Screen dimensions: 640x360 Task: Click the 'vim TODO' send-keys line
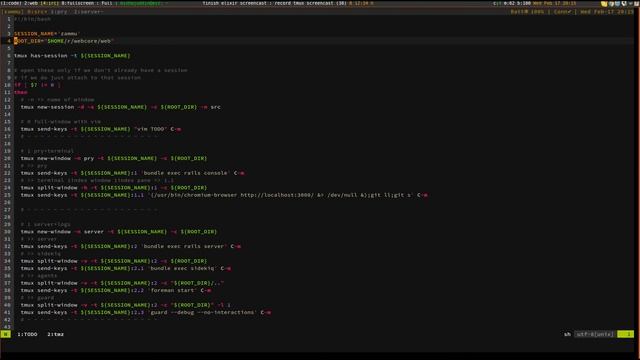pos(101,129)
